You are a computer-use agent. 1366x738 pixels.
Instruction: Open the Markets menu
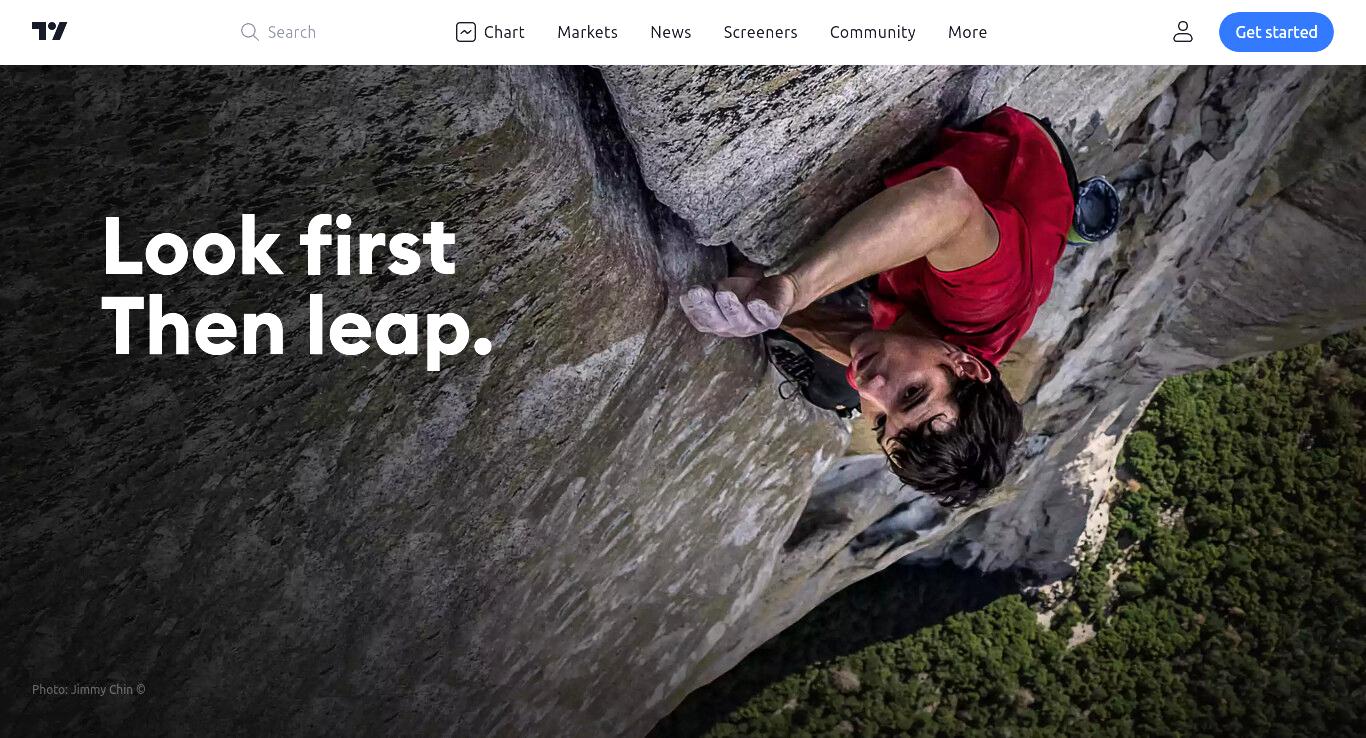[587, 32]
